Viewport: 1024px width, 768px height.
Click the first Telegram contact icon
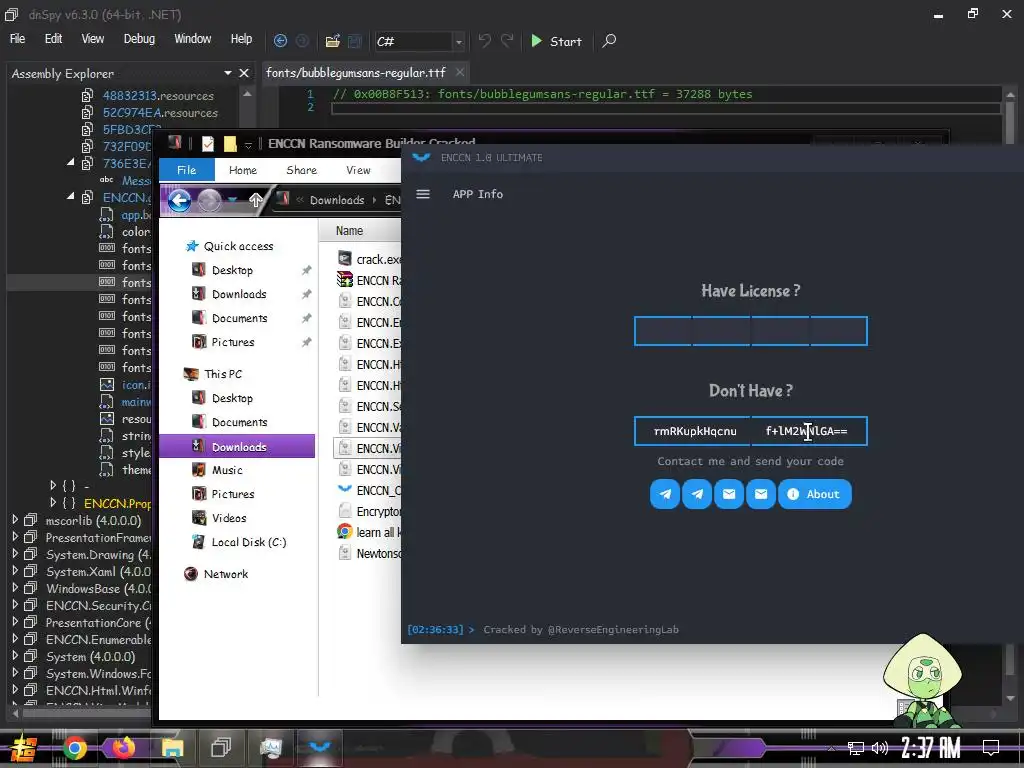tap(665, 494)
